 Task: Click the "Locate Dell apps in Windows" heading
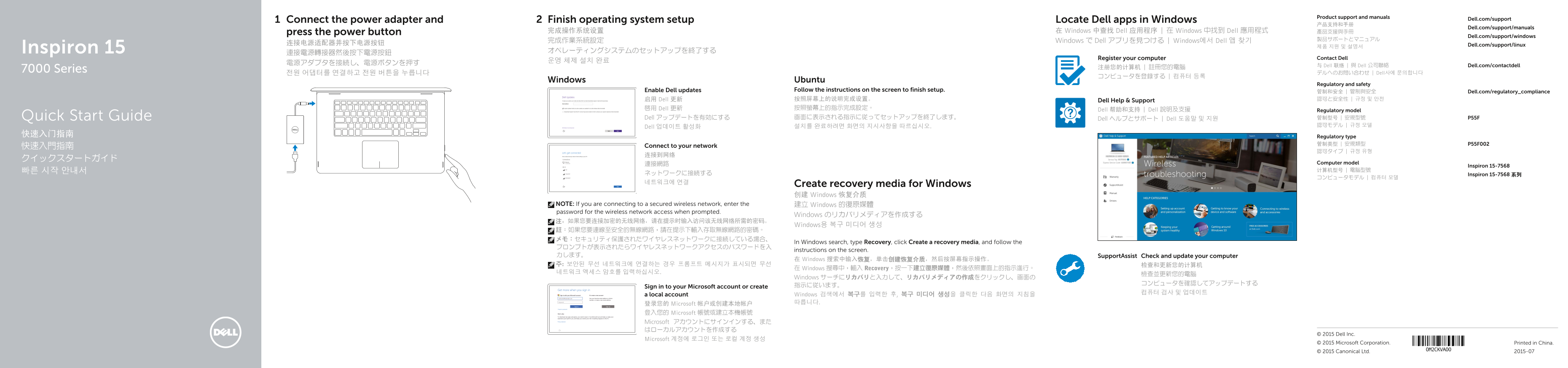pos(1126,19)
